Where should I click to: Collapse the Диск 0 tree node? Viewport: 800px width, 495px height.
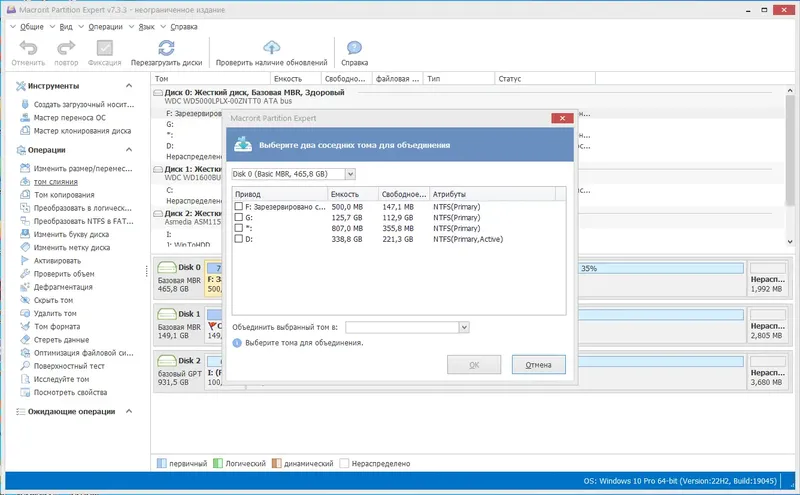click(158, 93)
